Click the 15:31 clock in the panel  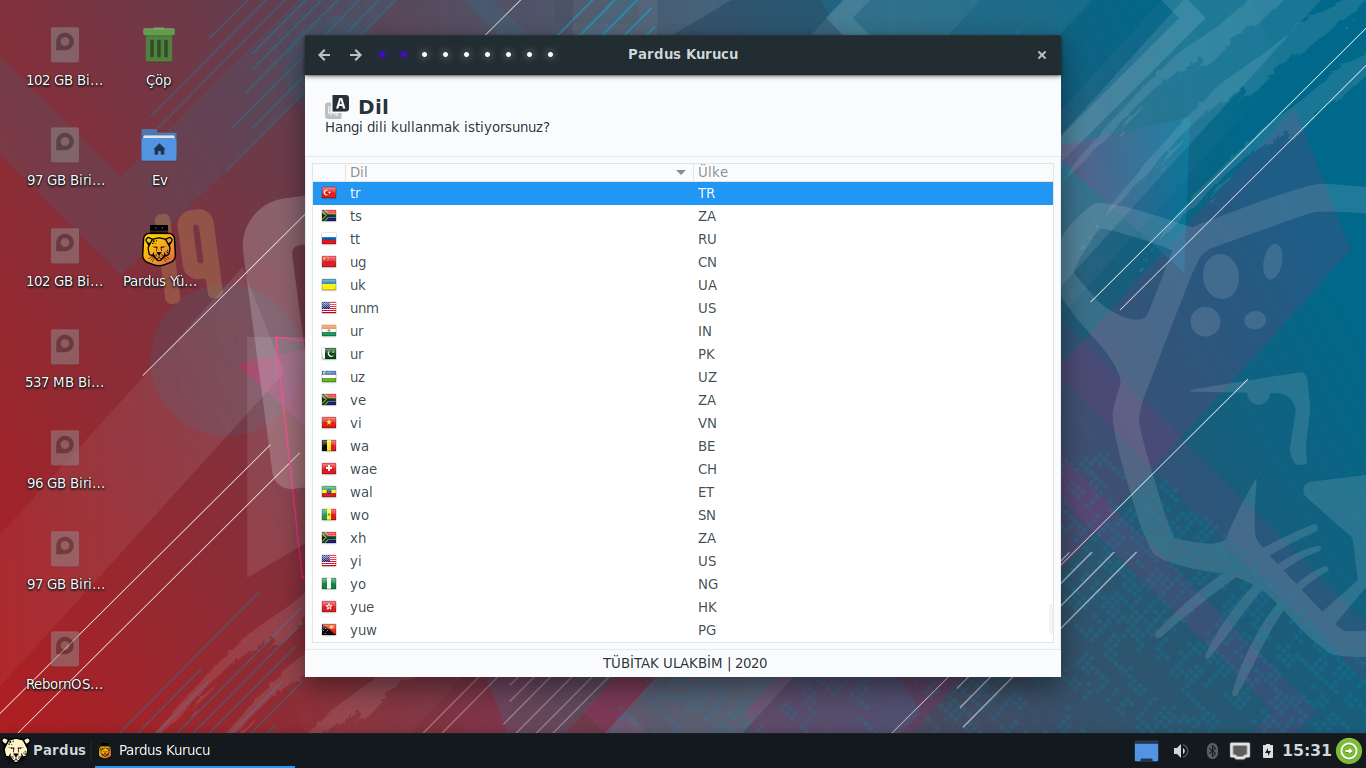click(x=1307, y=750)
